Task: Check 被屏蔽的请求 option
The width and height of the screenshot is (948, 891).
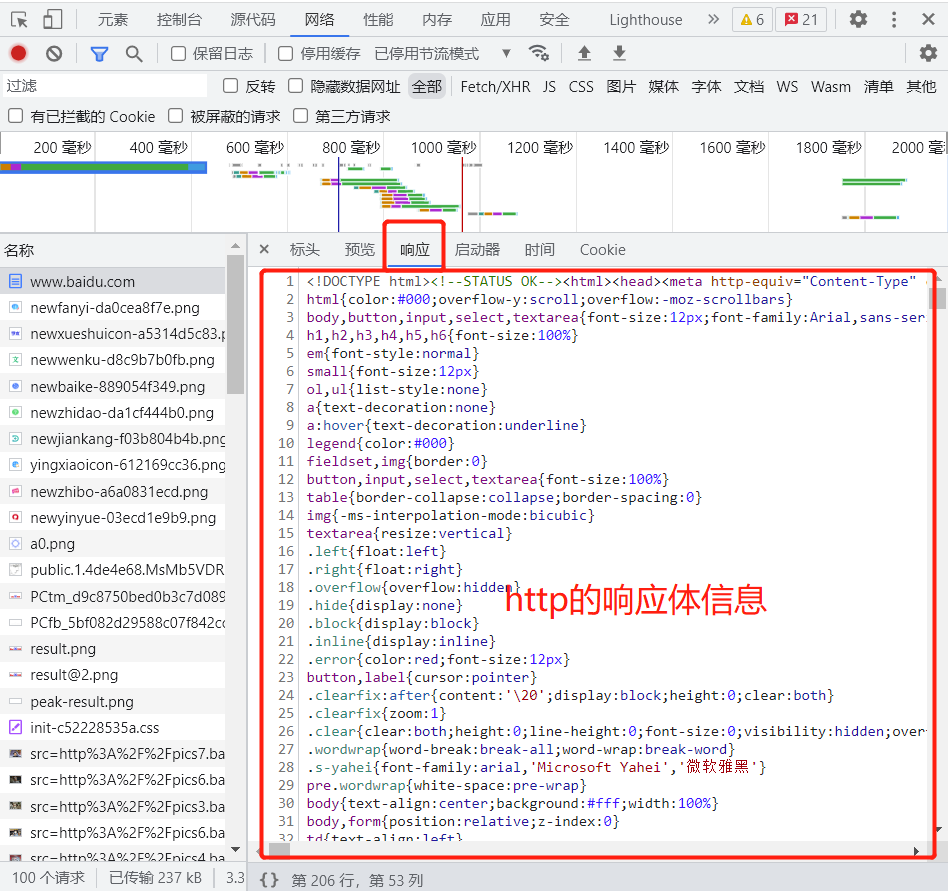Action: click(175, 115)
